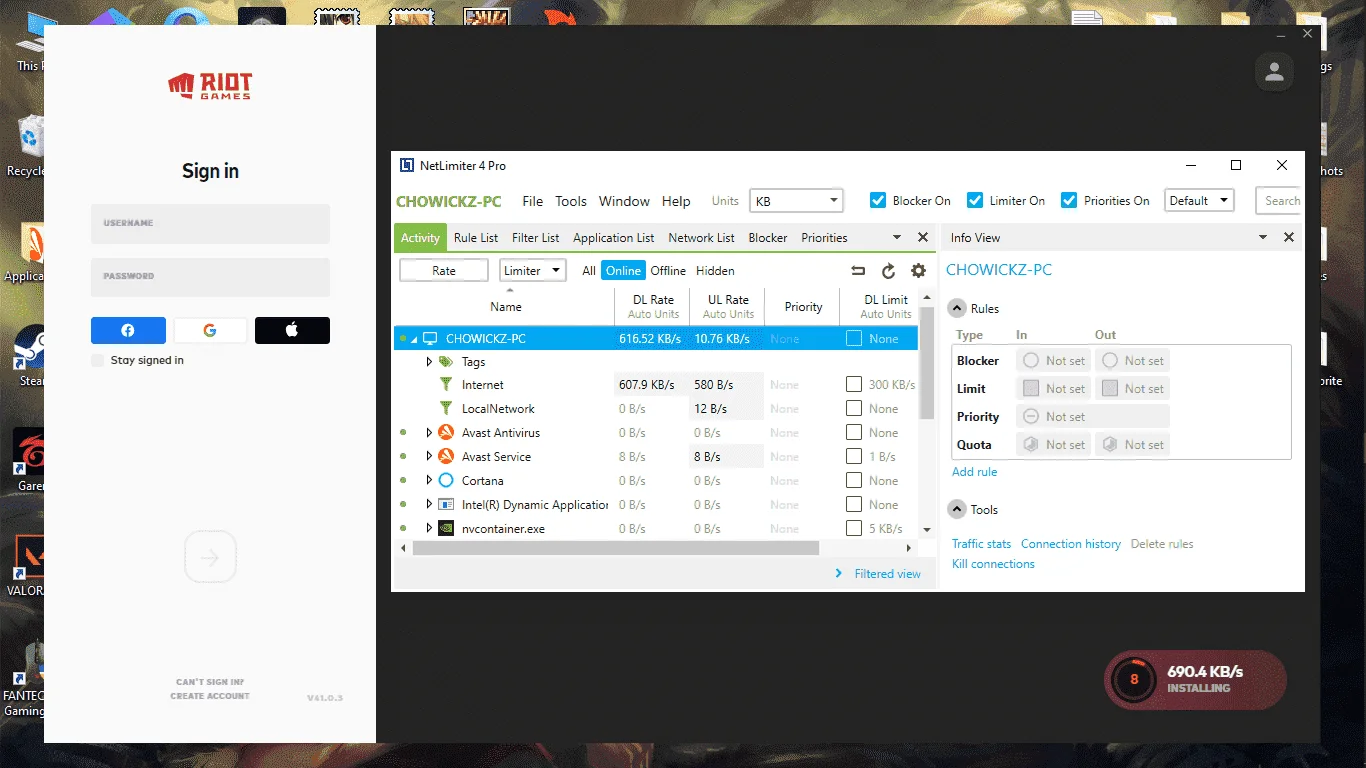Click the Riot install progress indicator
The width and height of the screenshot is (1366, 768).
coord(1194,680)
